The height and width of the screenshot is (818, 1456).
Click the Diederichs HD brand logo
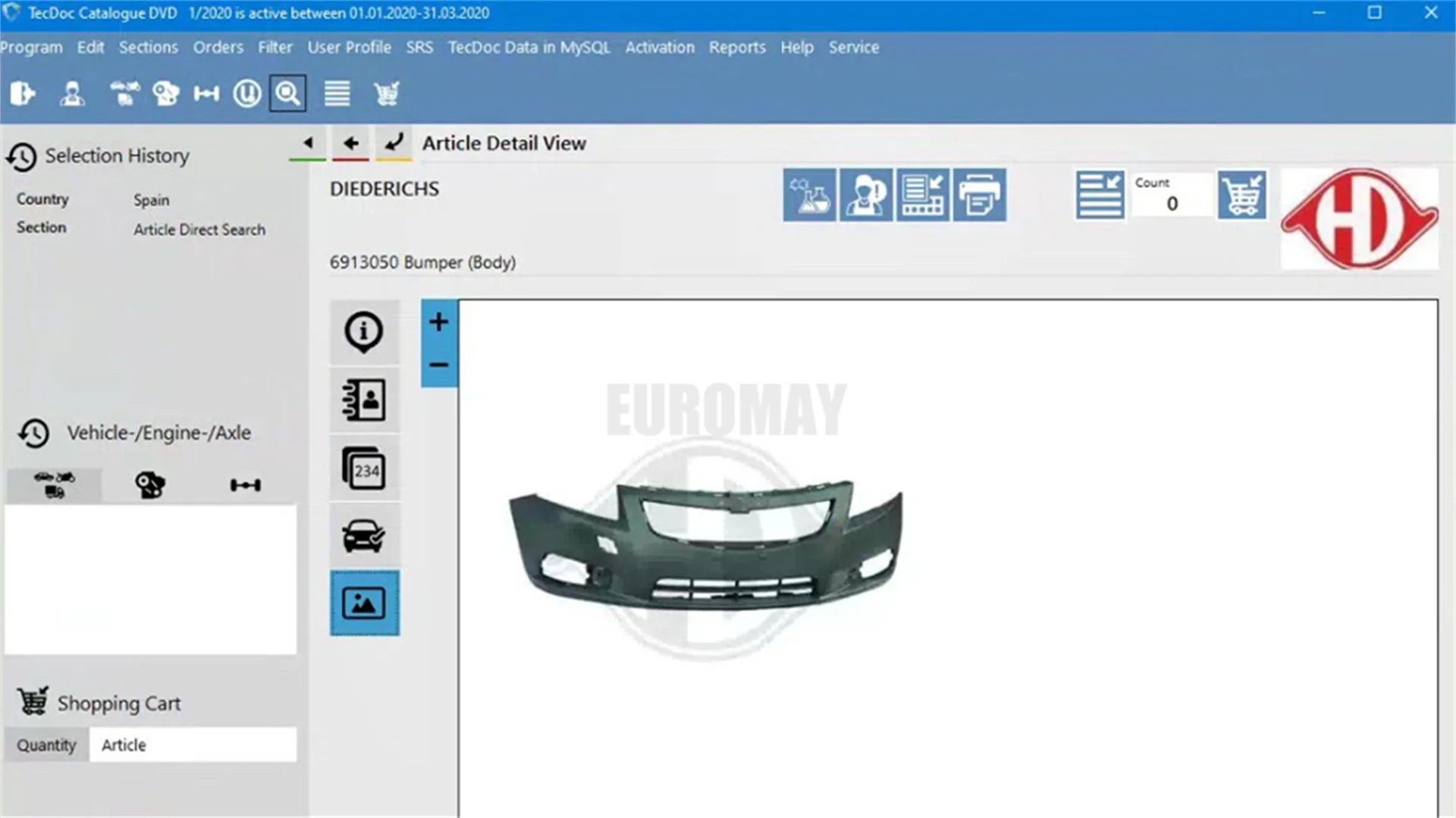tap(1360, 219)
